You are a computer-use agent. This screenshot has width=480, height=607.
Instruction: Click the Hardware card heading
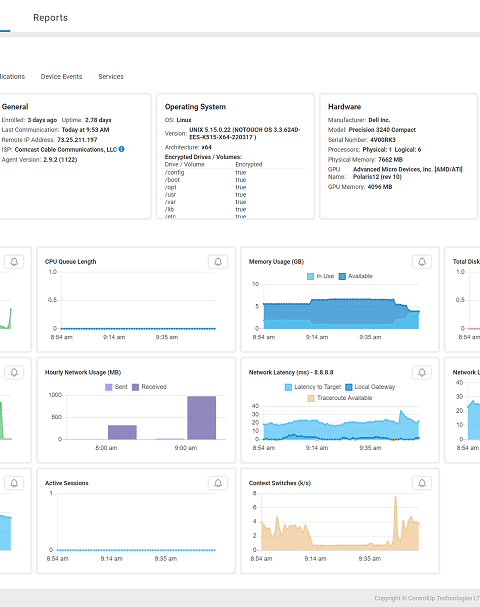(x=345, y=107)
